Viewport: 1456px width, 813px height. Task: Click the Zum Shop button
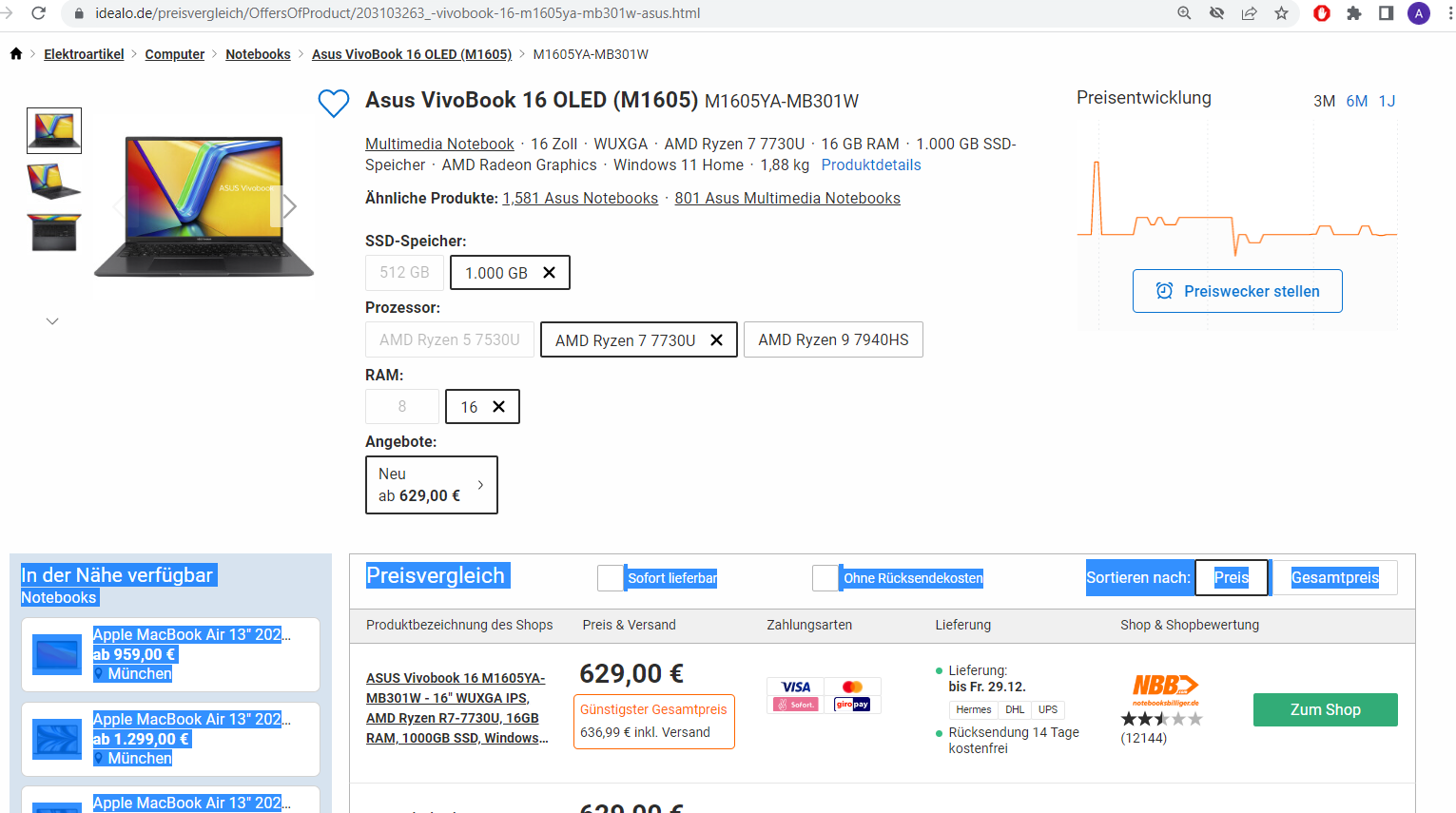point(1326,710)
